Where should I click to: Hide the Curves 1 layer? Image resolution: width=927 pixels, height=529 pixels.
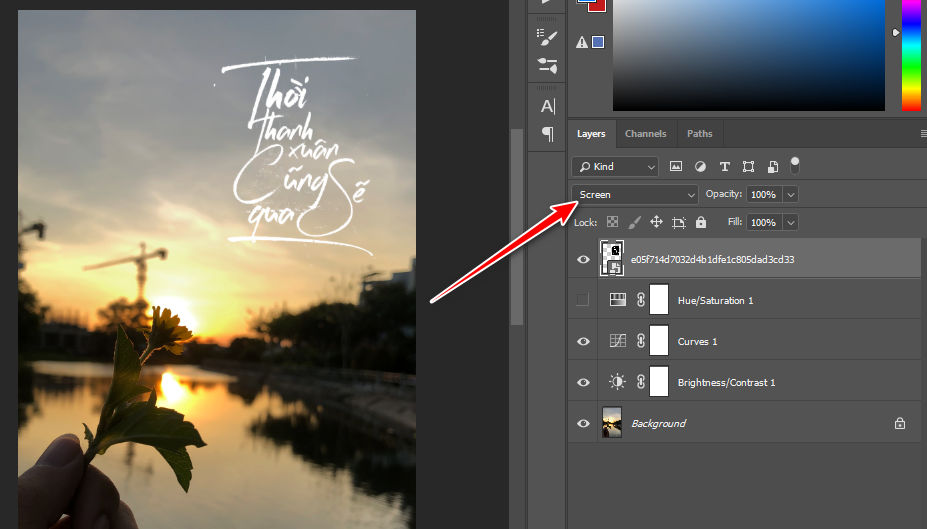(x=583, y=342)
